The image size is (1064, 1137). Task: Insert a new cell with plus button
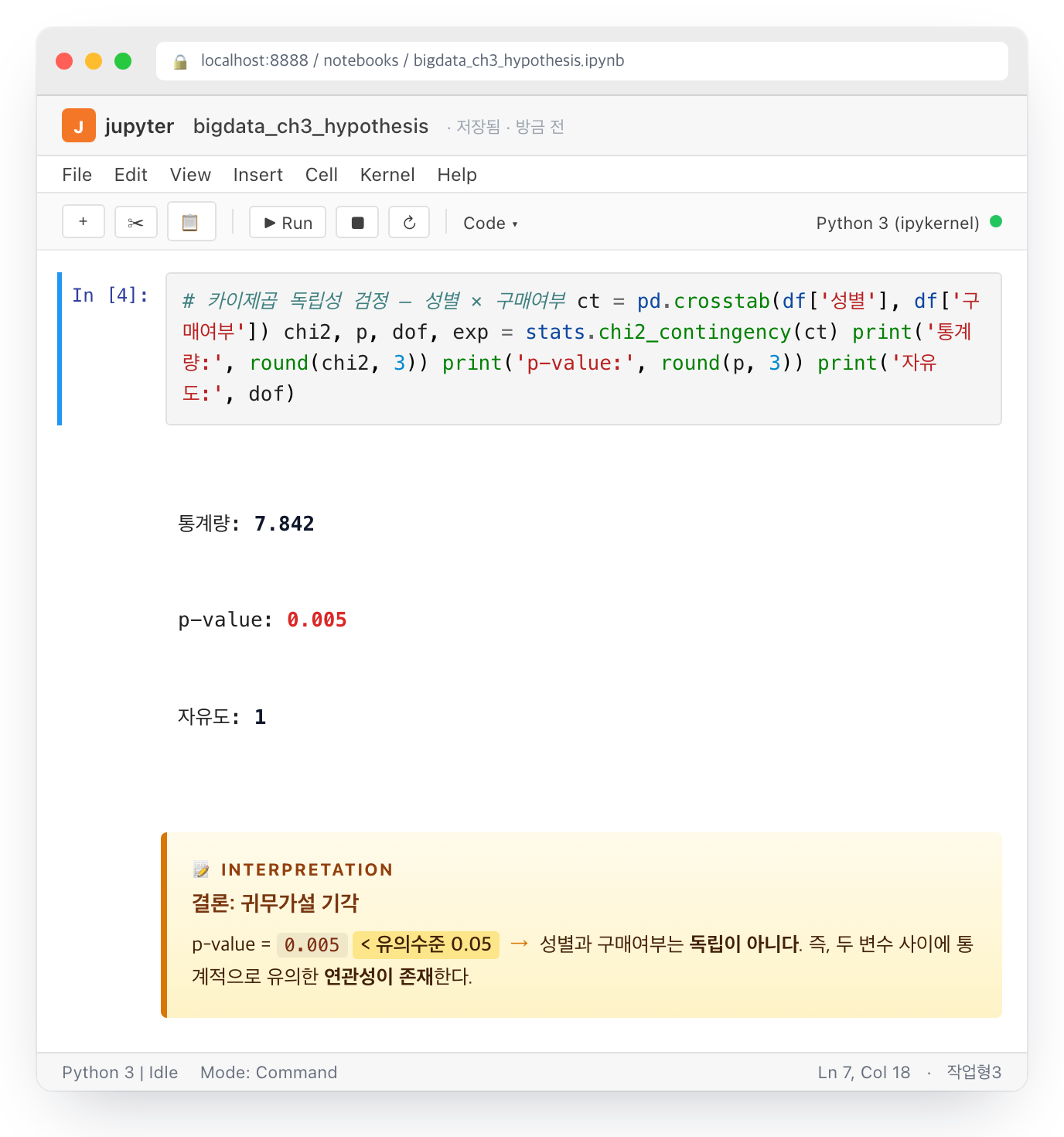coord(84,222)
